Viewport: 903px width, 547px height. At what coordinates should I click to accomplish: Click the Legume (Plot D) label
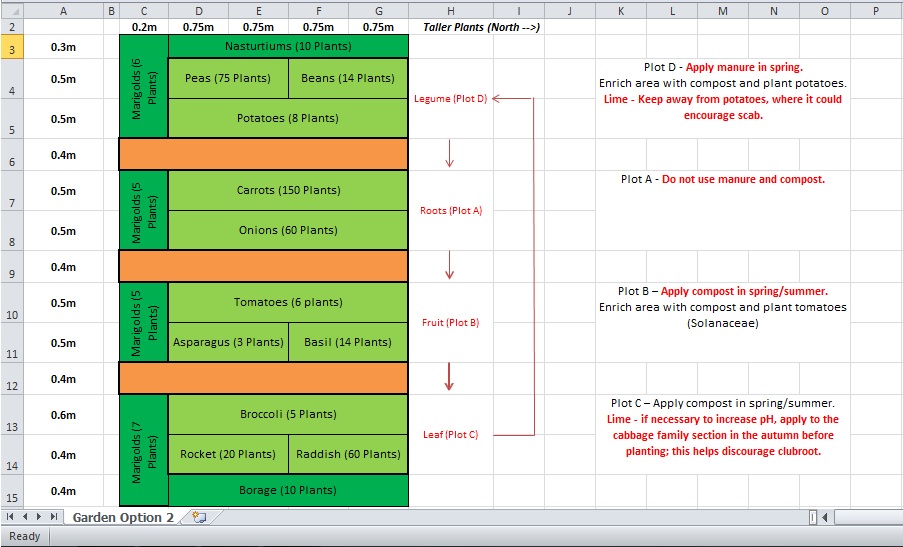(450, 99)
